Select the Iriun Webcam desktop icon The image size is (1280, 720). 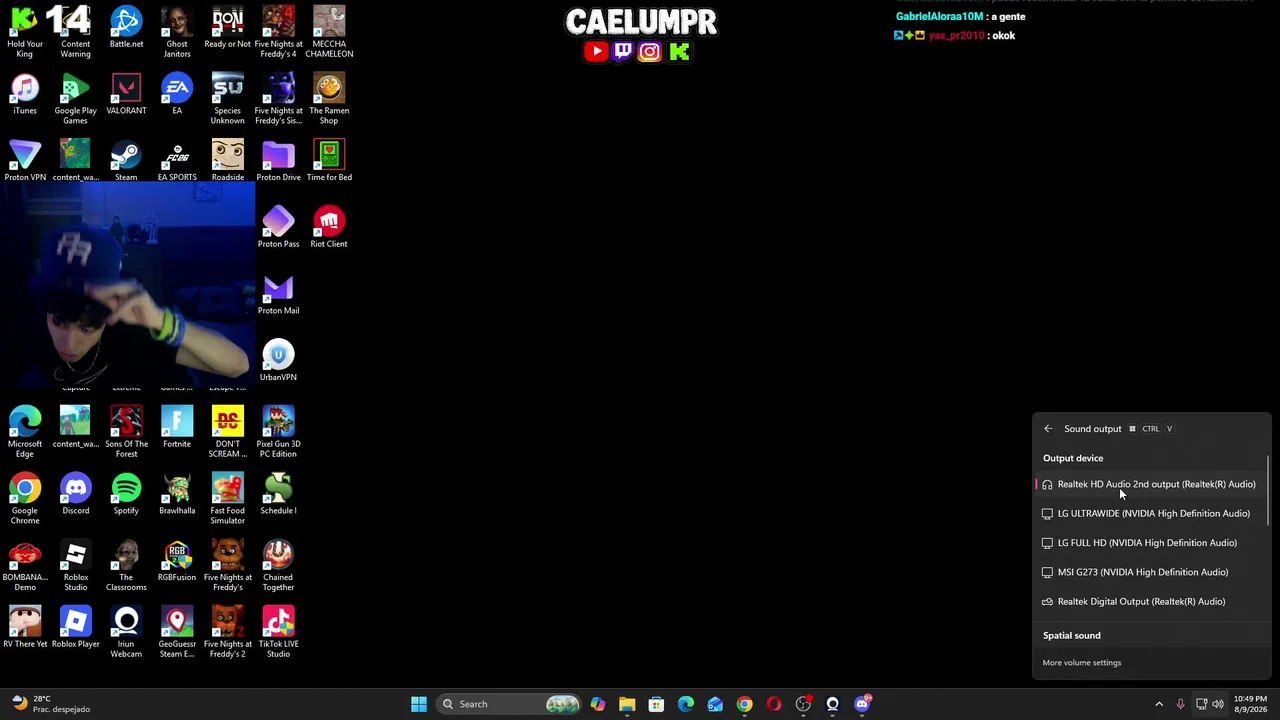126,630
